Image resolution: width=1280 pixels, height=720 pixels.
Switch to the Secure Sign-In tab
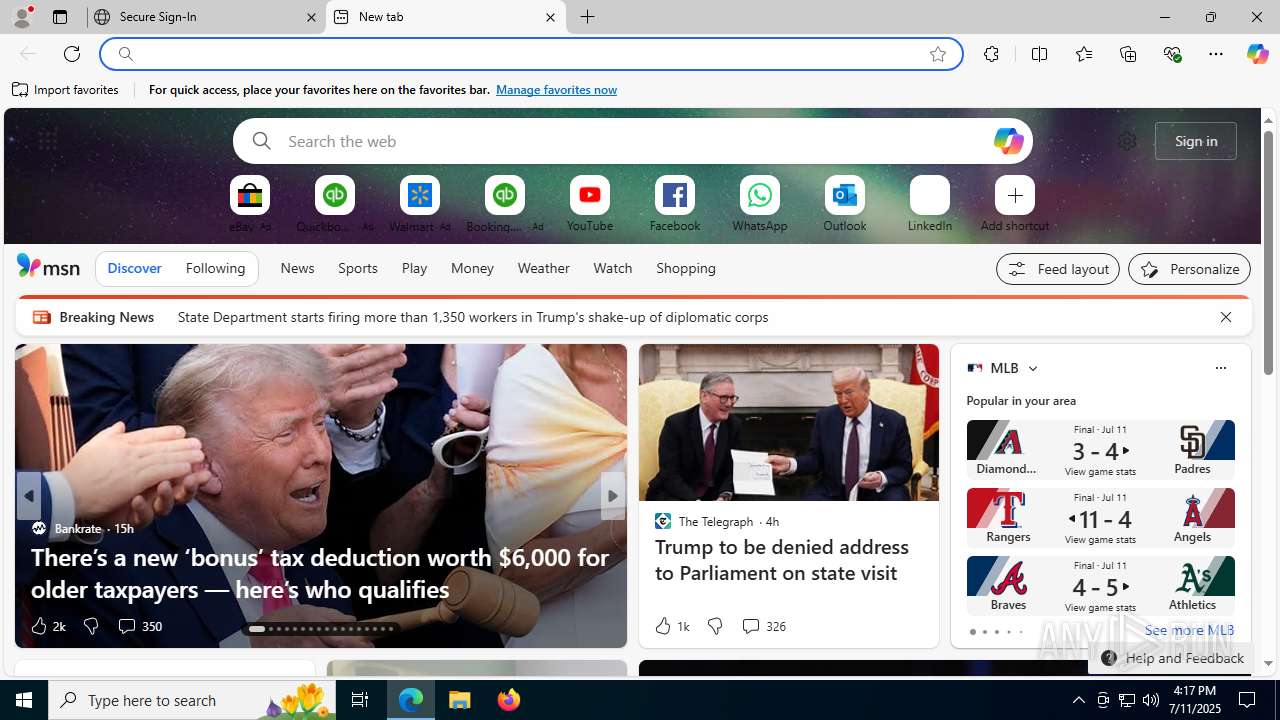click(x=207, y=17)
